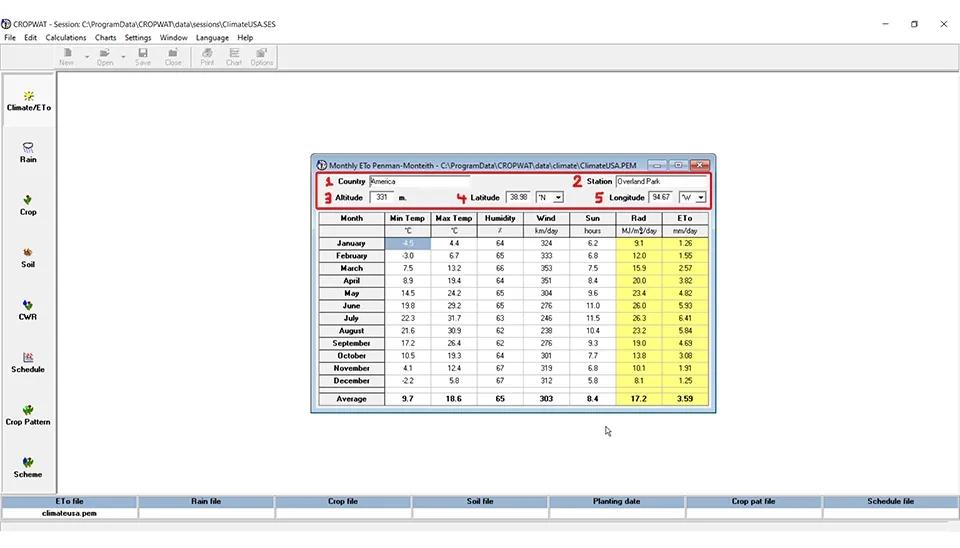Screen dimensions: 960x548
Task: Select January Min Temp cell
Action: coord(408,243)
